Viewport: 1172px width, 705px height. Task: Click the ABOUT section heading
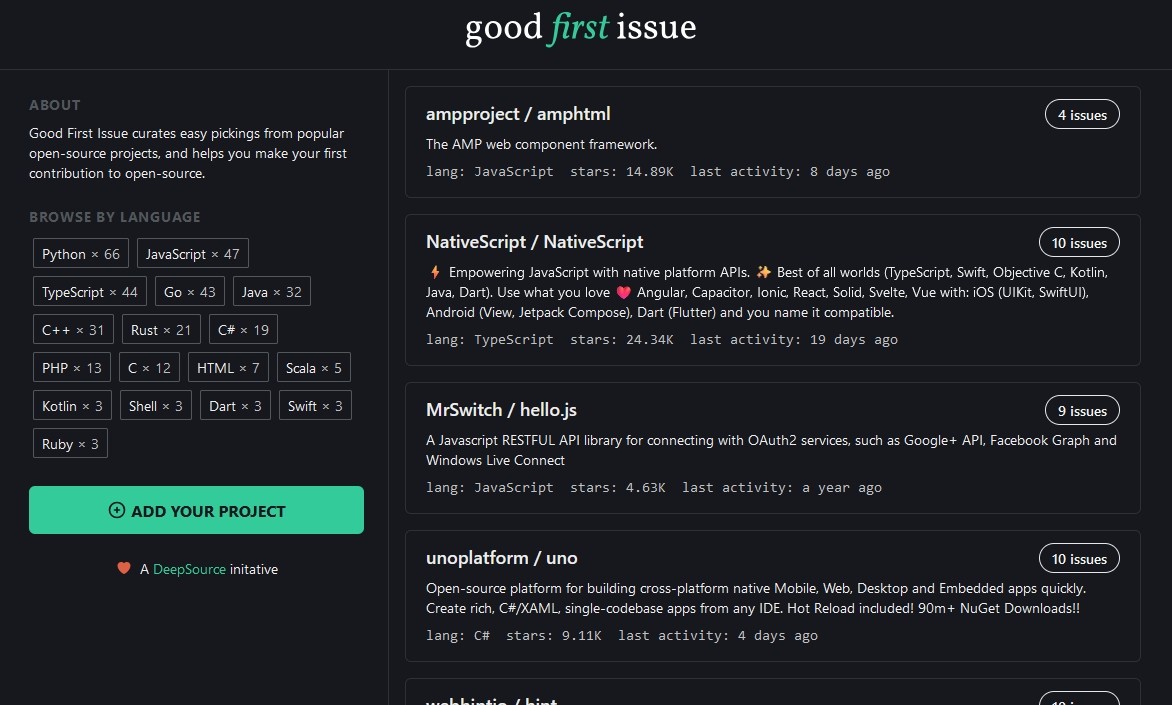tap(55, 105)
